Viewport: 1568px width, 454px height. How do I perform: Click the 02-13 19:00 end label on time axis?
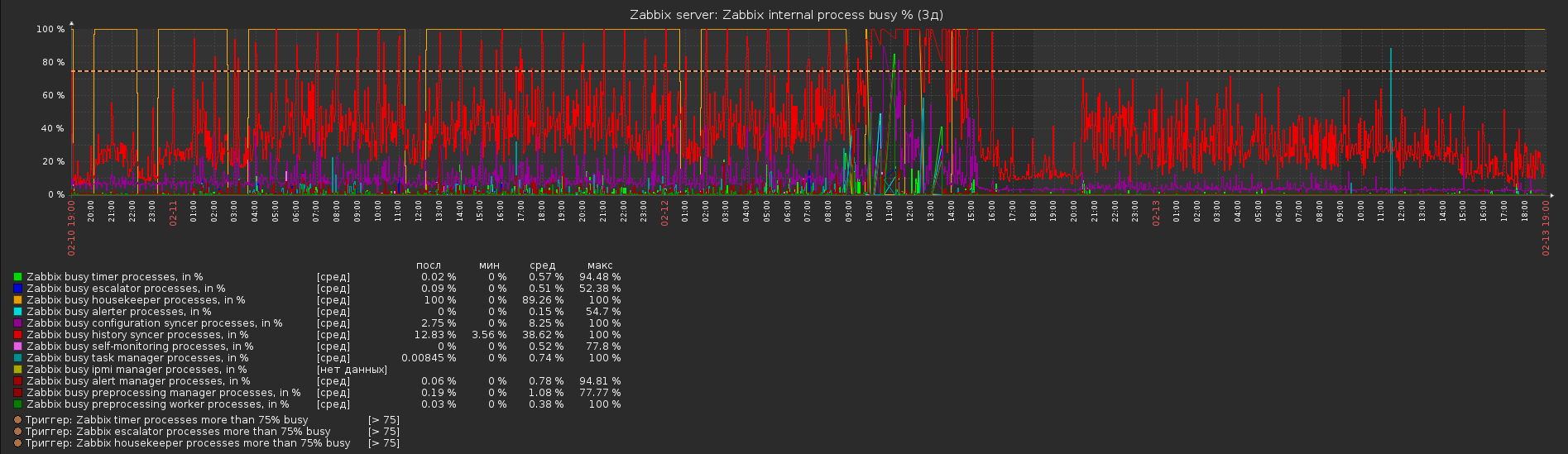tap(1546, 227)
